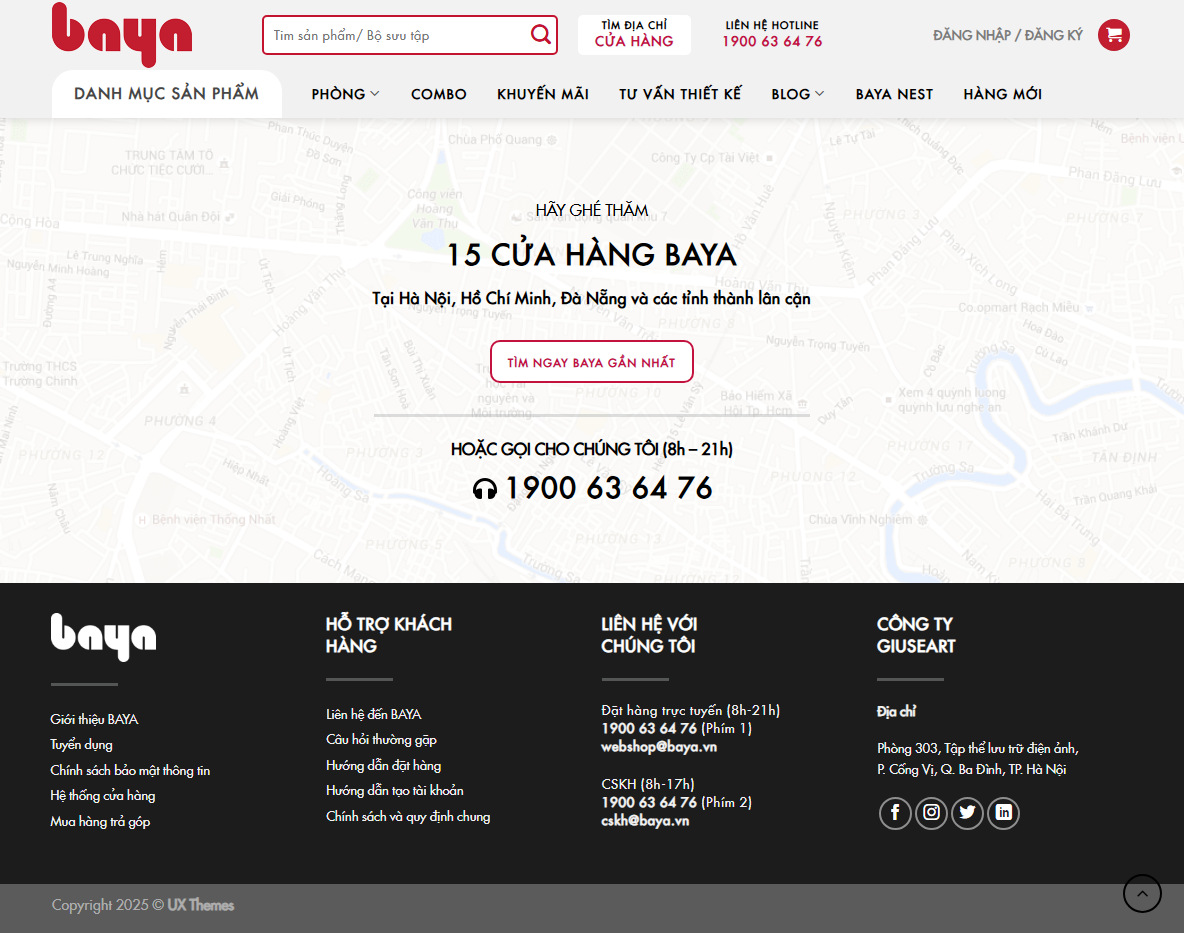
Task: Open the BLOG dropdown
Action: pos(797,94)
